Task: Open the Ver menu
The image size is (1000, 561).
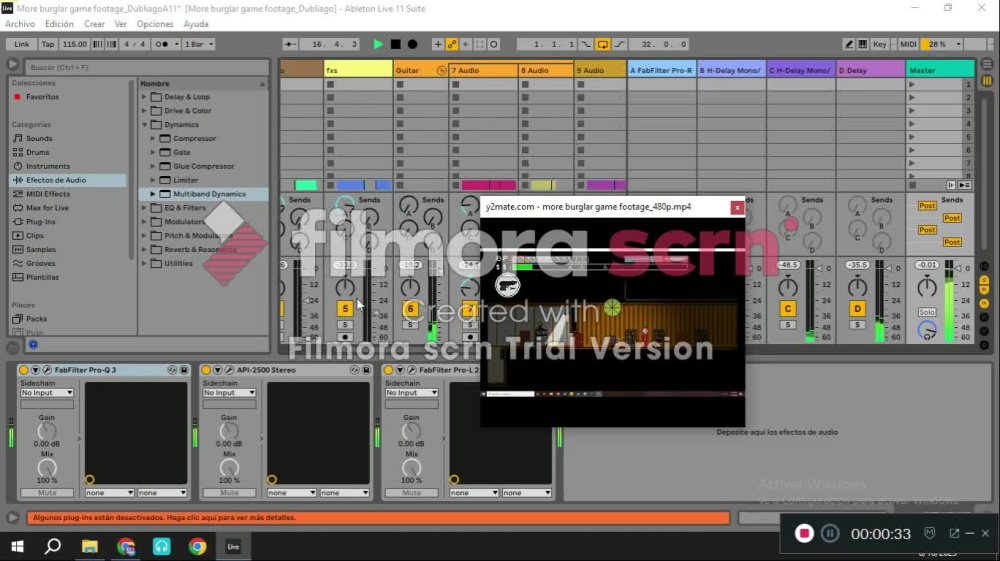Action: [121, 24]
